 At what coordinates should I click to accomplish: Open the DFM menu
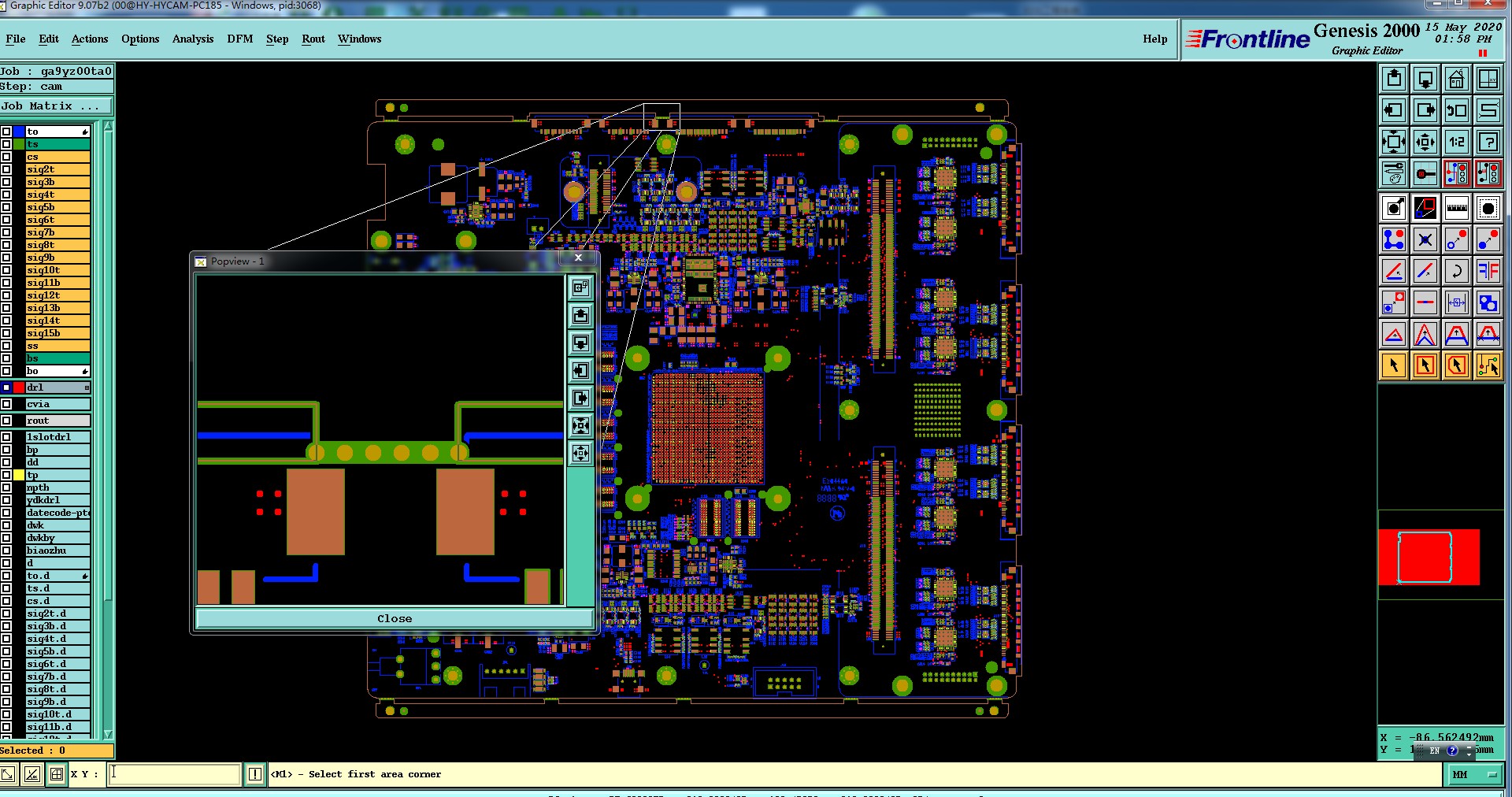click(x=240, y=39)
